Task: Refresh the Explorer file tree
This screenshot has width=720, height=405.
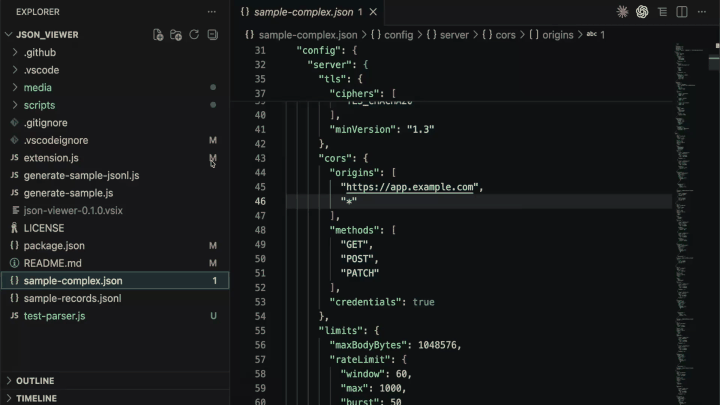Action: pyautogui.click(x=194, y=35)
